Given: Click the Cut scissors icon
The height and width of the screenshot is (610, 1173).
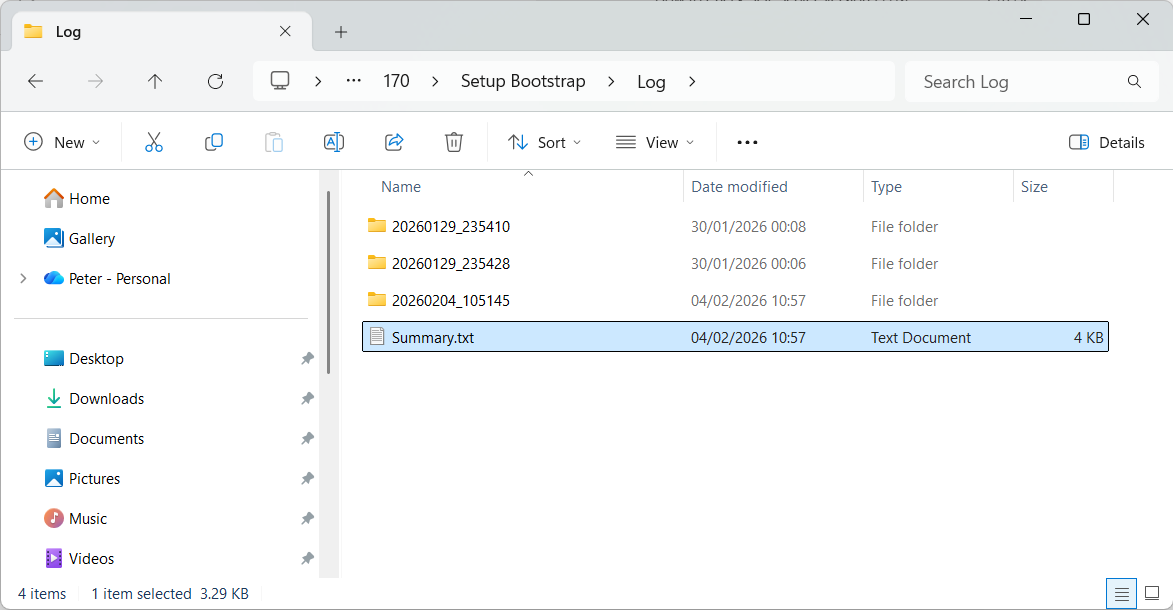Looking at the screenshot, I should pyautogui.click(x=153, y=142).
